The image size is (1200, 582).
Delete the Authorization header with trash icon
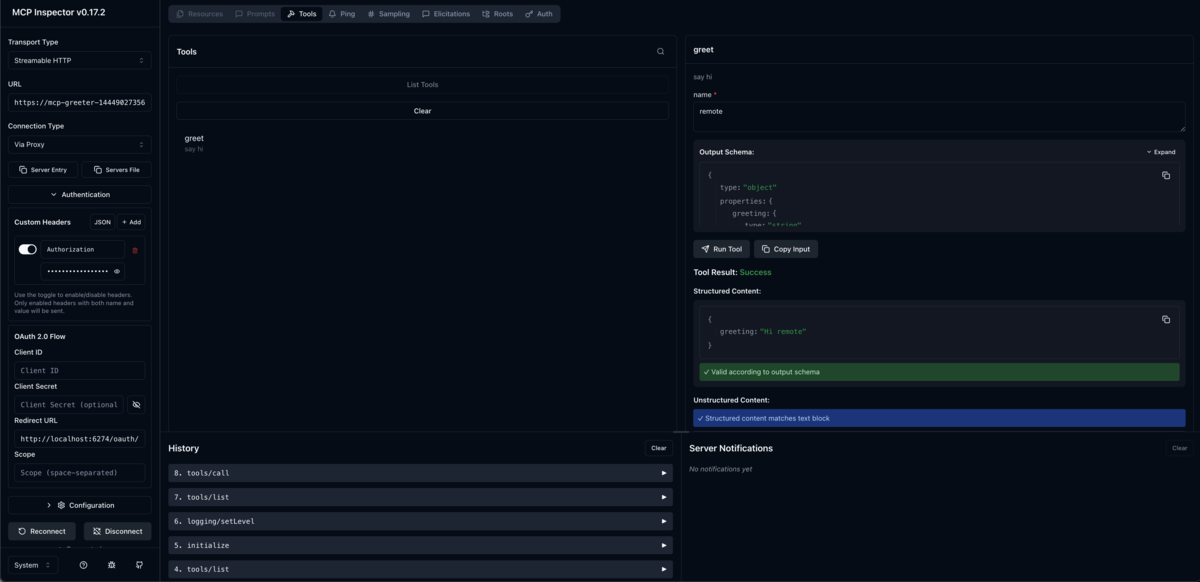coord(135,250)
